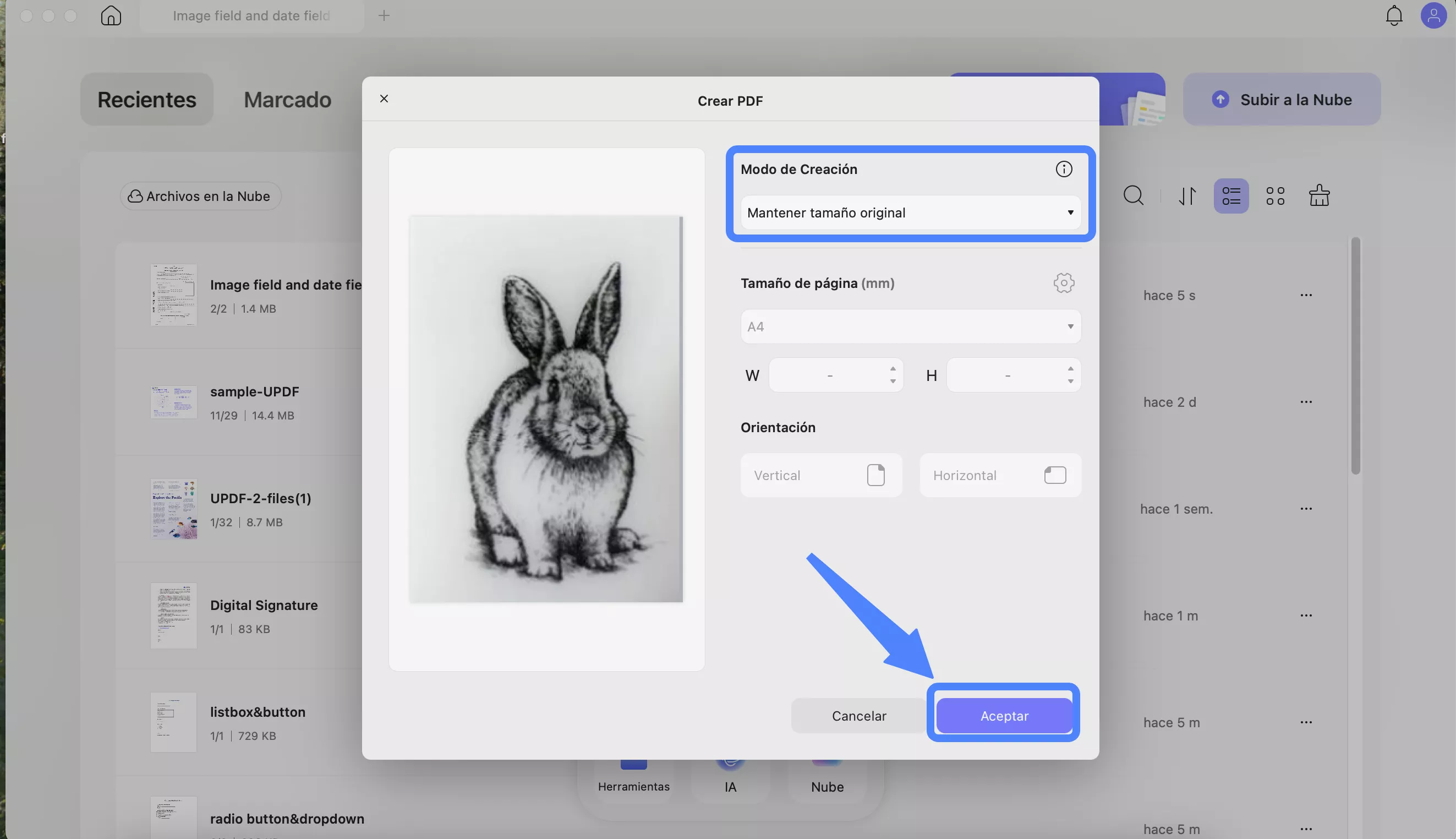Image resolution: width=1456 pixels, height=839 pixels.
Task: Open the Mantener tamaño original dropdown
Action: click(910, 213)
